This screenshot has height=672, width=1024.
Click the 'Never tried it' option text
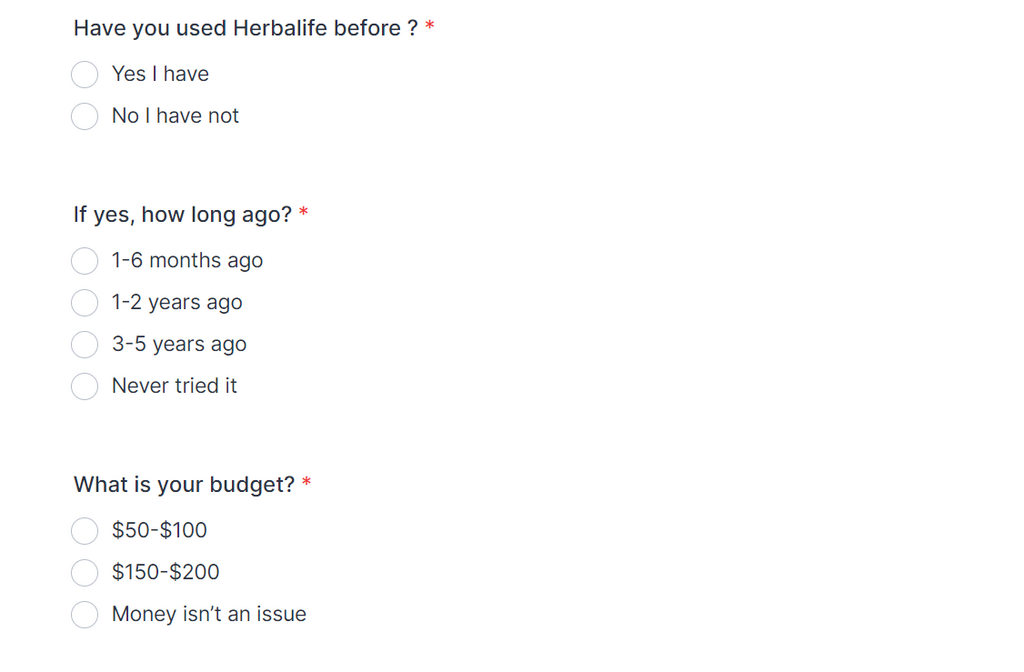pyautogui.click(x=174, y=386)
